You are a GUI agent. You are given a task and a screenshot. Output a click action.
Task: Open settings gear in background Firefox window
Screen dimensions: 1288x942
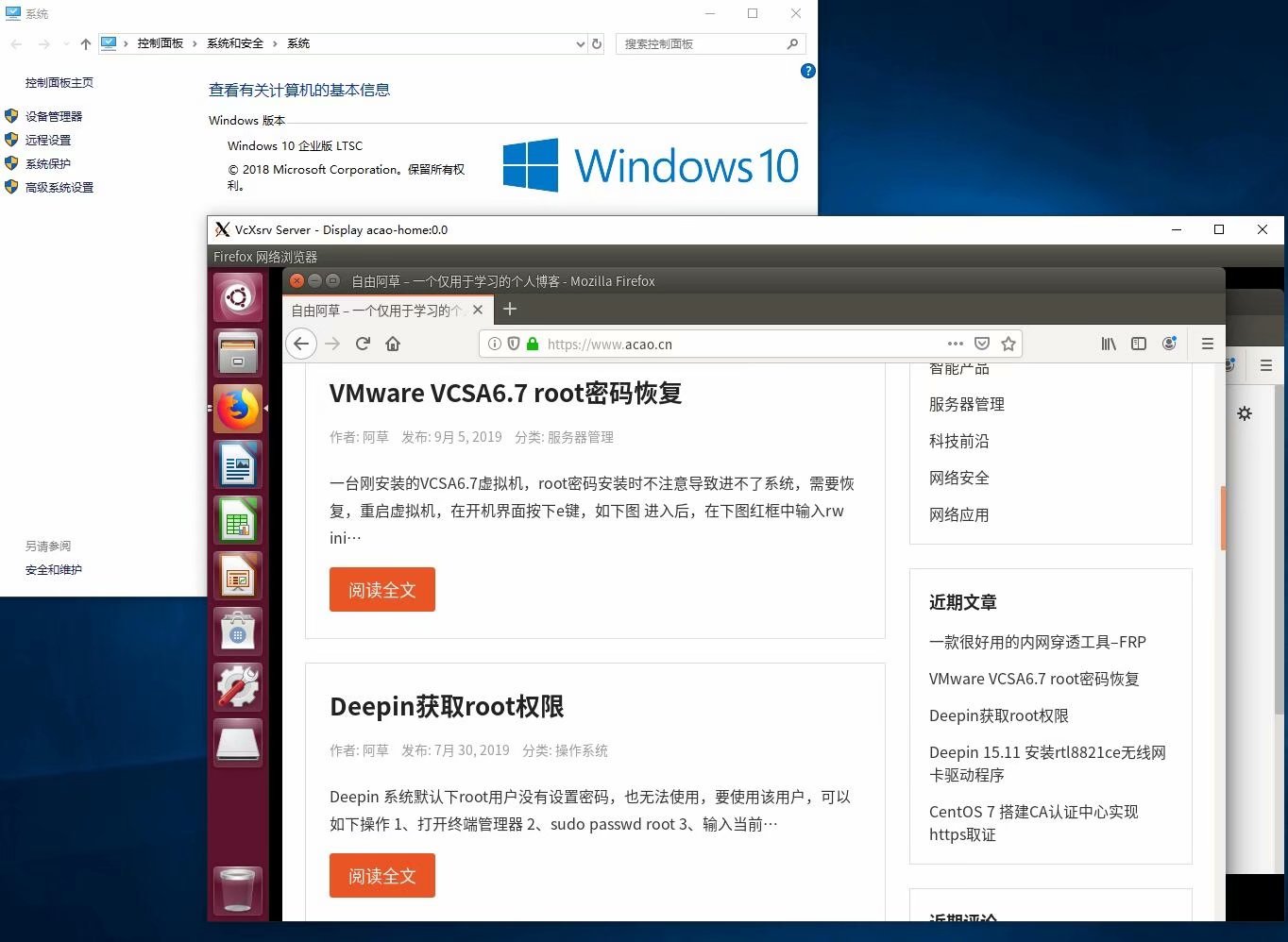(x=1245, y=413)
